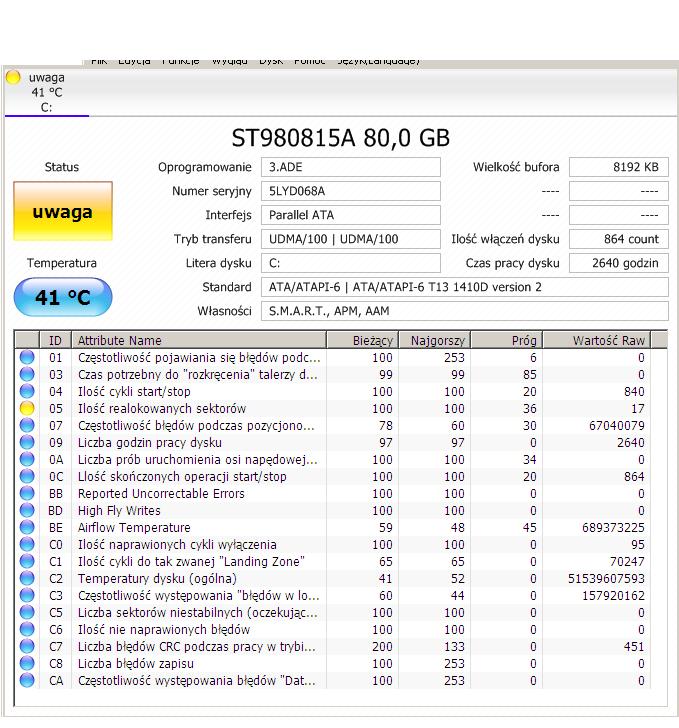Click raw value 689373225 for Airflow Temperature
This screenshot has height=728, width=679.
click(x=613, y=527)
